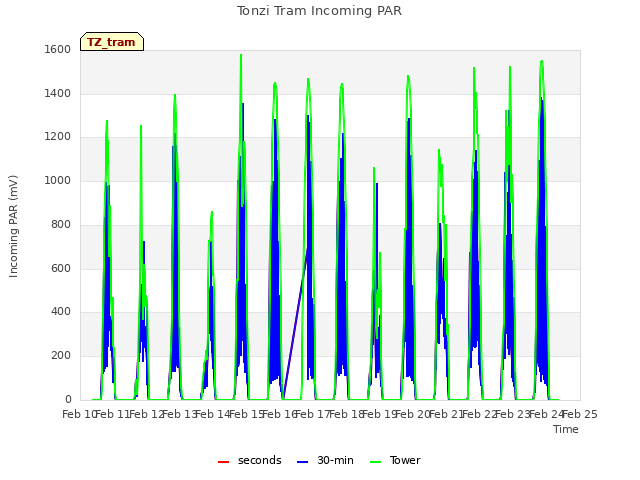The width and height of the screenshot is (640, 480).
Task: Click the 800 y-axis tick label
Action: (61, 224)
